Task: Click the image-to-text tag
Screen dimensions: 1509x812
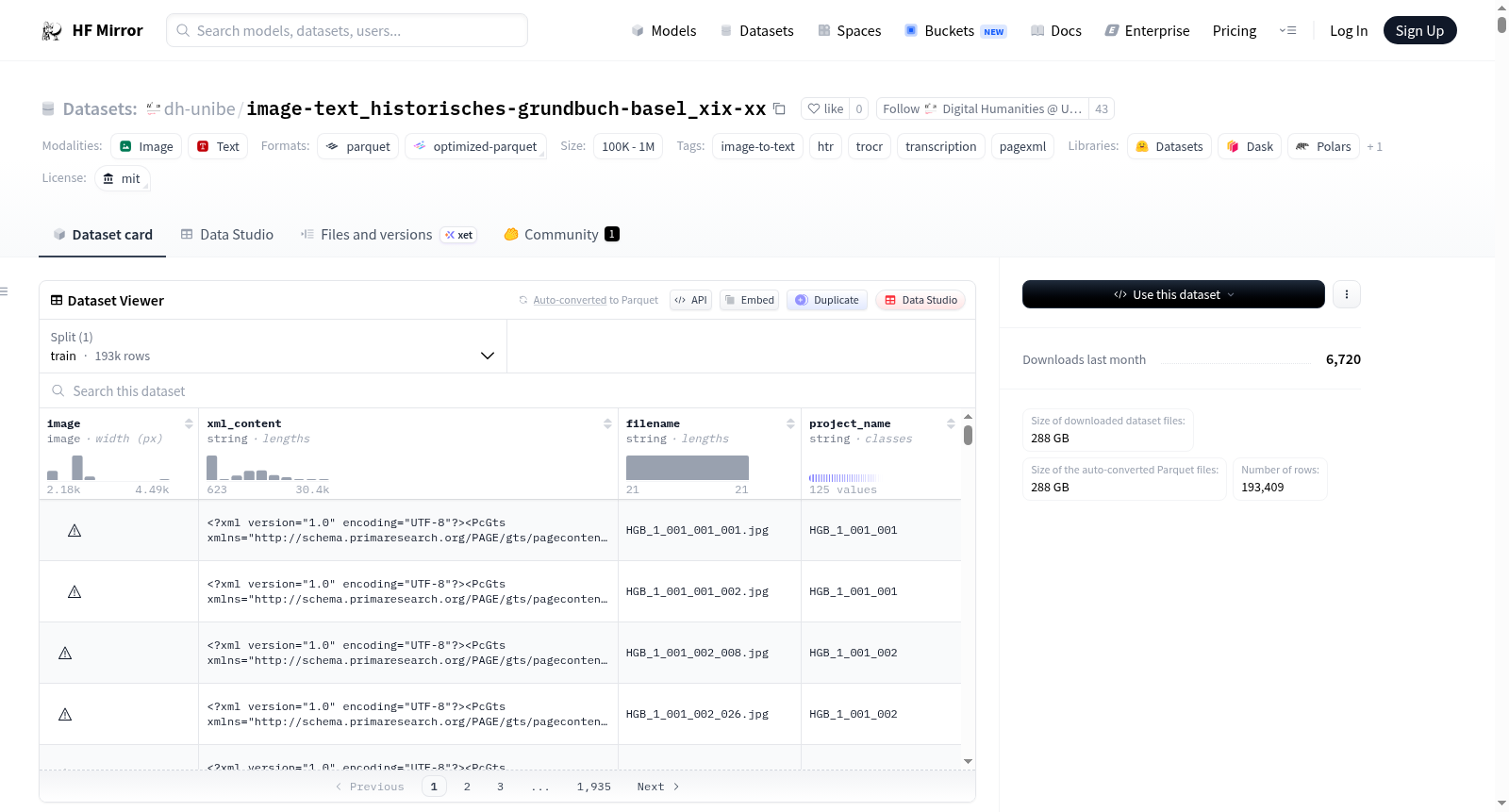Action: pyautogui.click(x=757, y=146)
